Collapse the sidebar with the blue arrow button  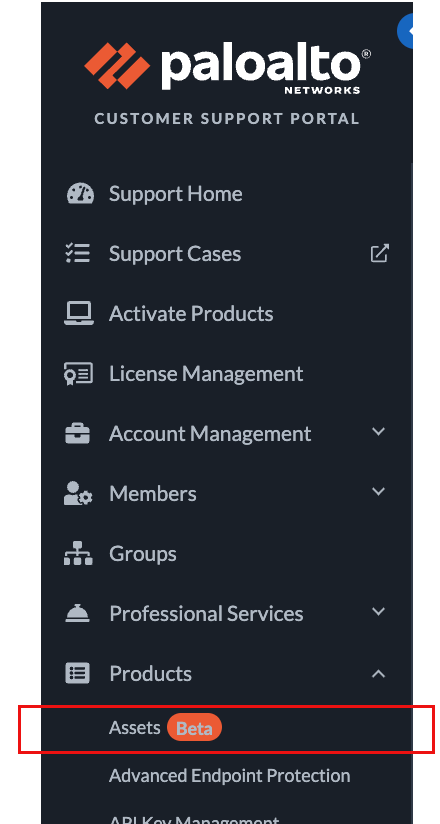coord(405,32)
